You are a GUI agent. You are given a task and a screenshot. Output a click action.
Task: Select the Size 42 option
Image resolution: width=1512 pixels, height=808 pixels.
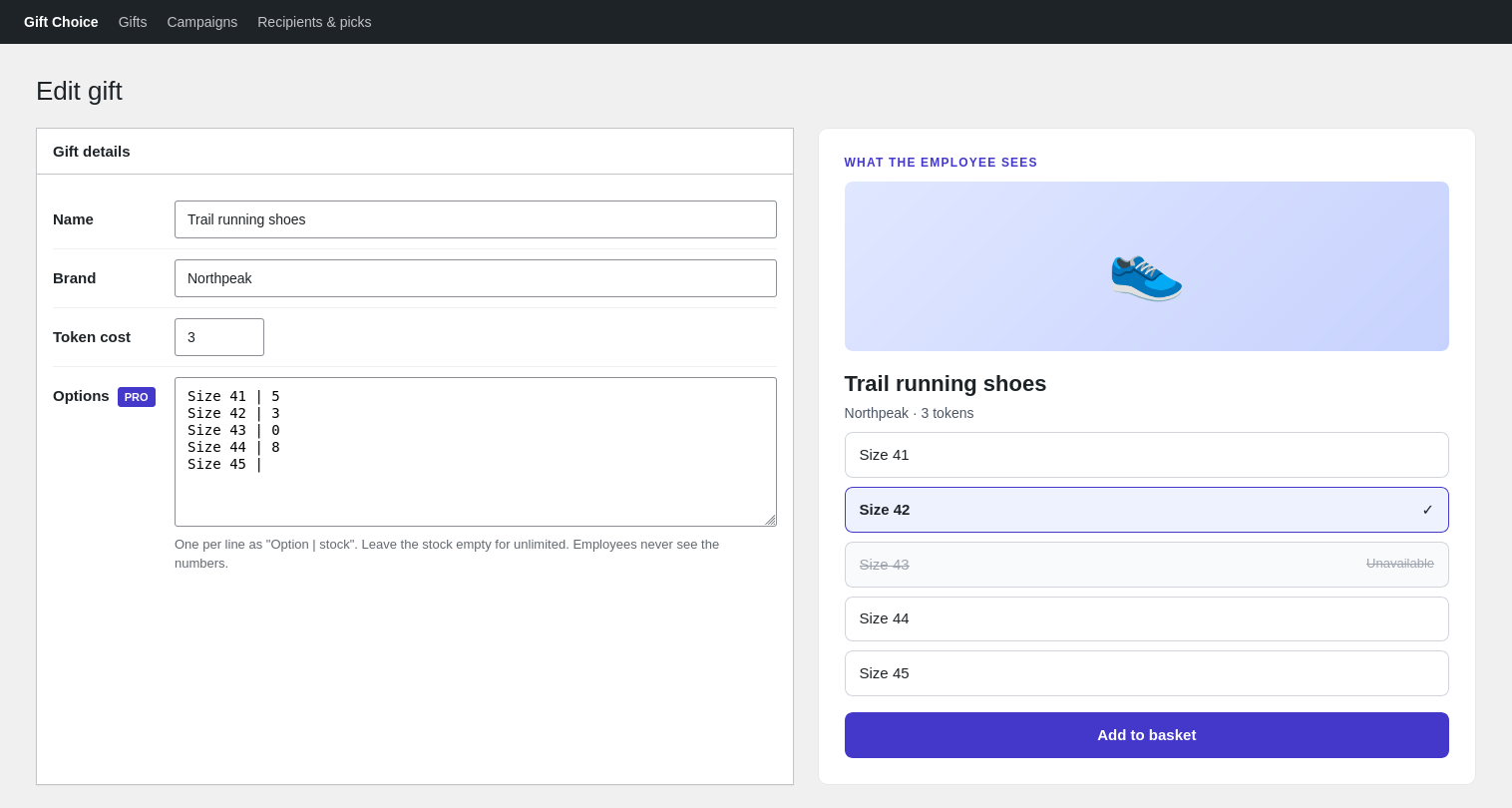(1146, 510)
